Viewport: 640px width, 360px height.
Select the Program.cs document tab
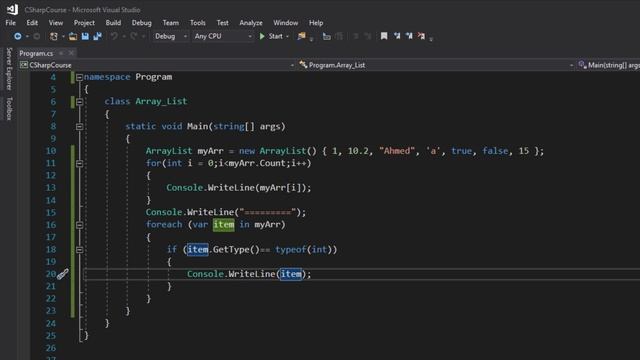36,53
